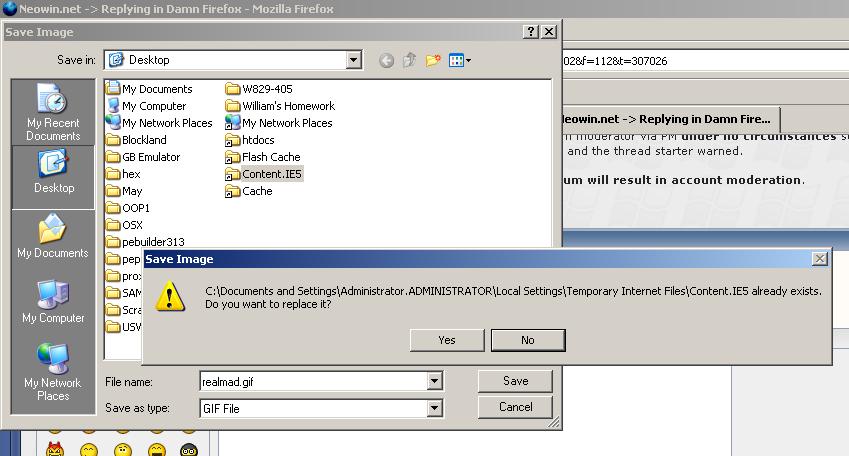The image size is (849, 456).
Task: Select the William's Homework folder
Action: click(x=280, y=106)
